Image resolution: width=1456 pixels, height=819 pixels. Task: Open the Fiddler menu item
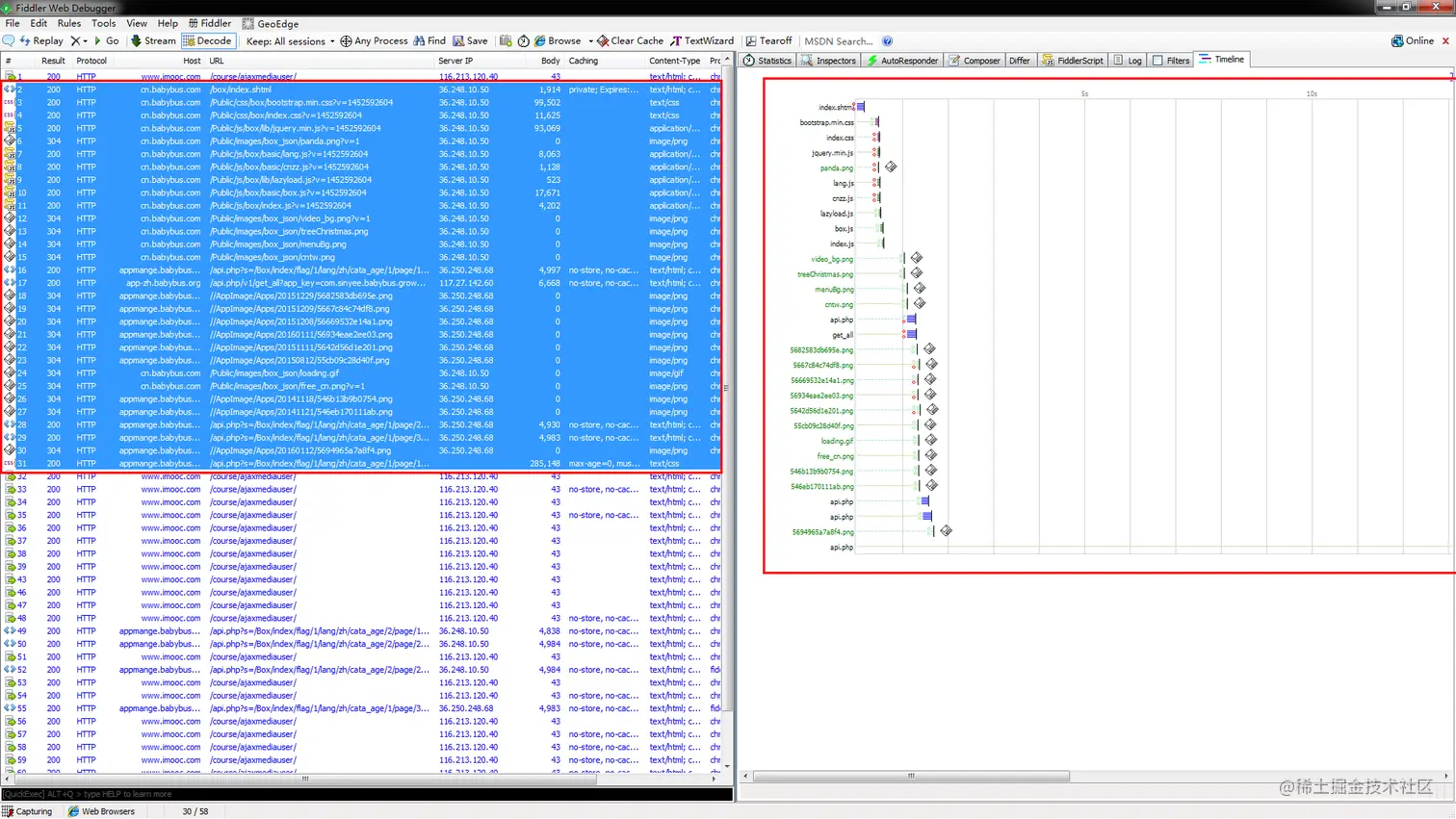click(210, 23)
